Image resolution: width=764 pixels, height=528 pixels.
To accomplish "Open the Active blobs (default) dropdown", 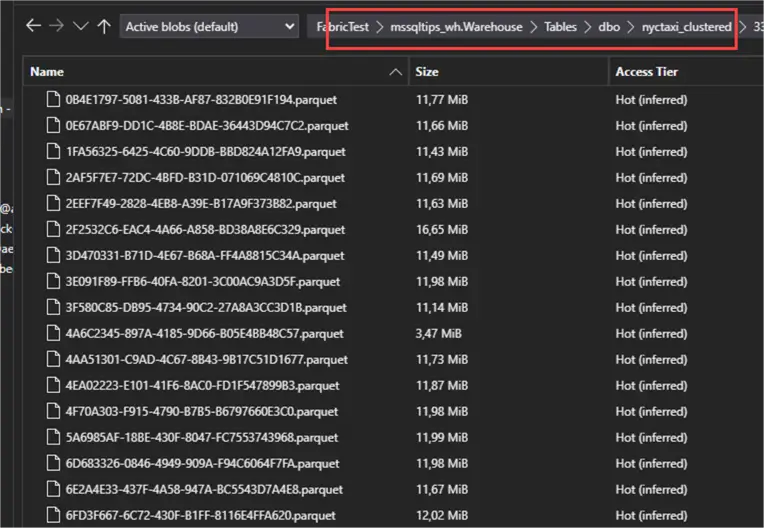I will click(x=209, y=26).
